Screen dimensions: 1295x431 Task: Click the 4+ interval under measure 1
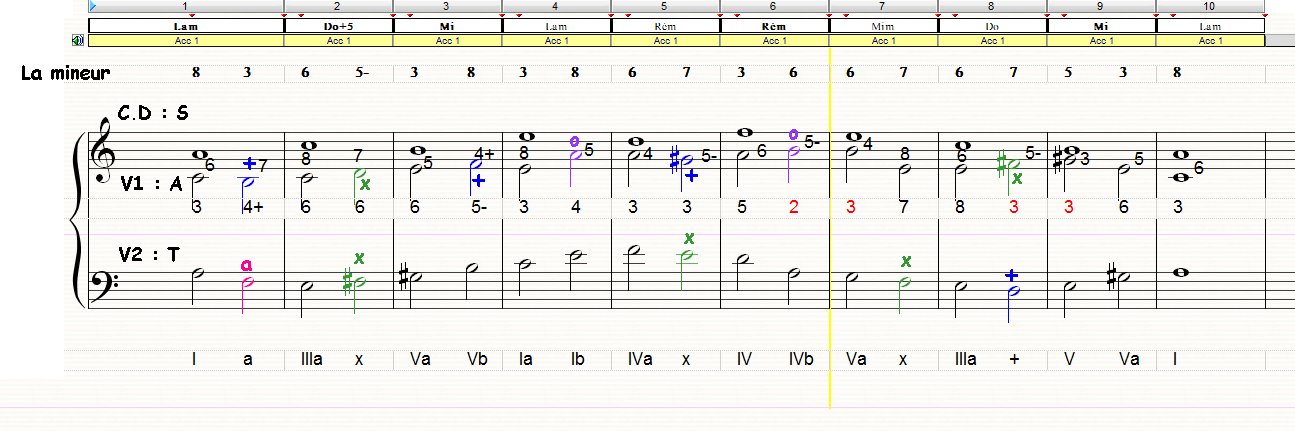252,206
